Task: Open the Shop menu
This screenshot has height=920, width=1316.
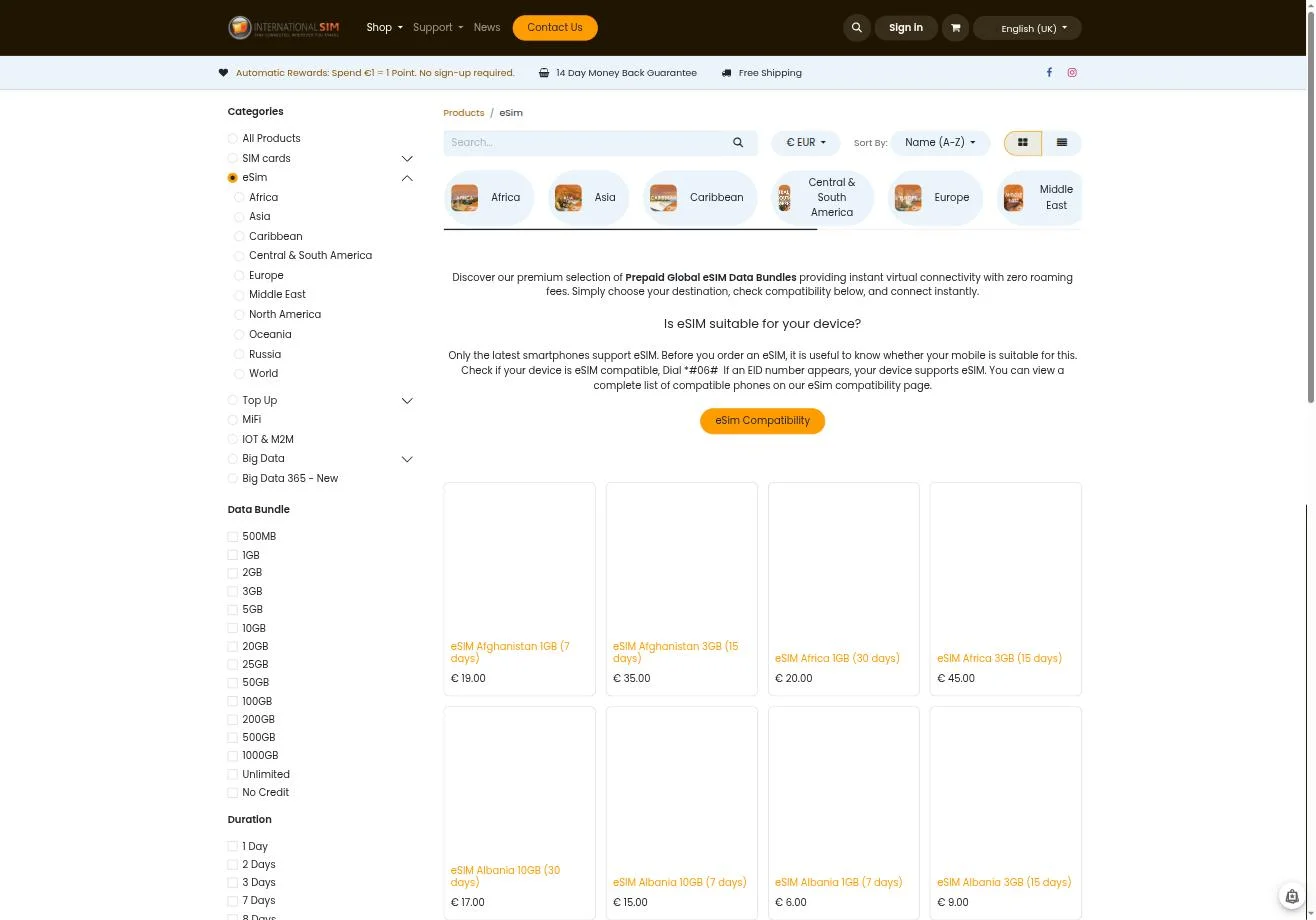Action: pos(384,28)
